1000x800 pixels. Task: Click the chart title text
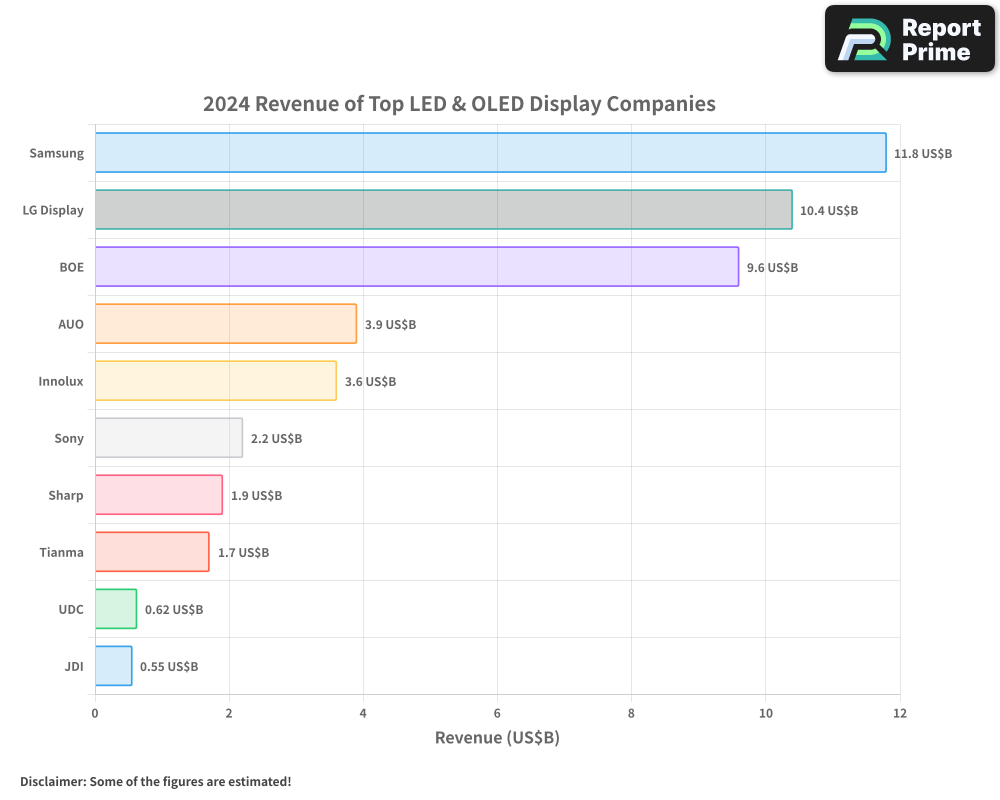pos(459,103)
